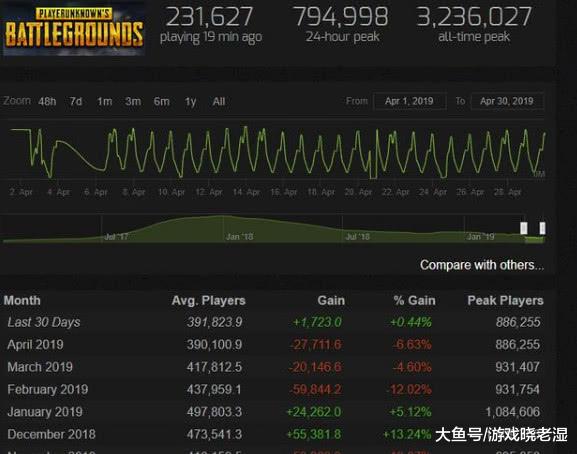Click Jul '17 on the navigator timeline

[116, 237]
